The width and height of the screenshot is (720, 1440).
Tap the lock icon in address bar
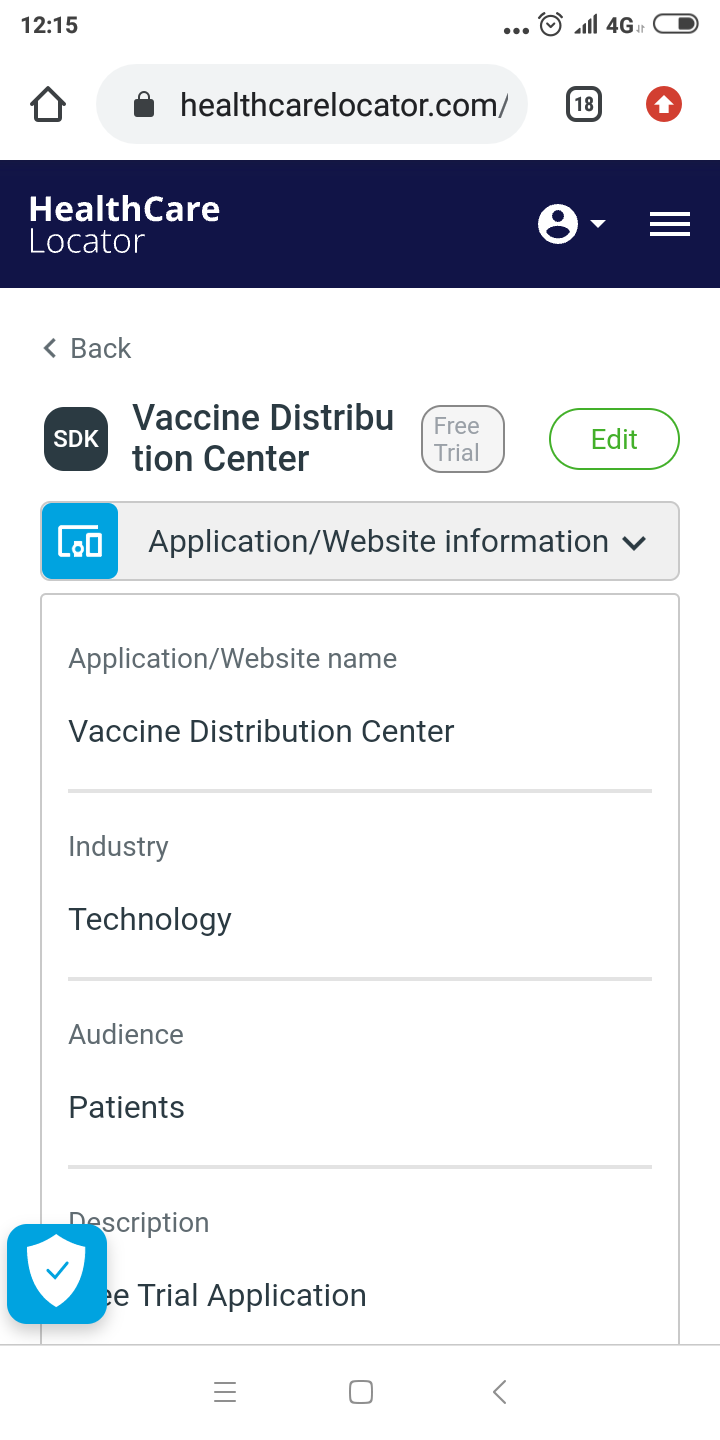point(144,104)
